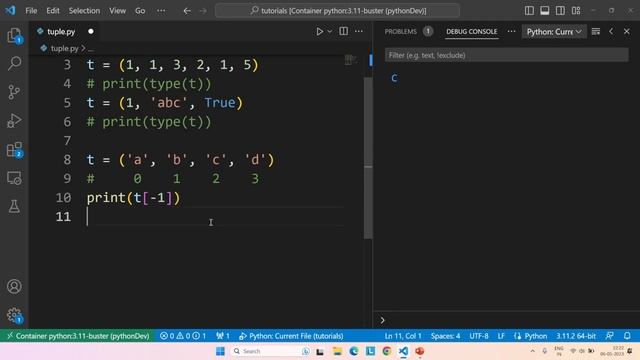The image size is (640, 360).
Task: Open additional menu items ellipsis in menu bar
Action: click(161, 11)
